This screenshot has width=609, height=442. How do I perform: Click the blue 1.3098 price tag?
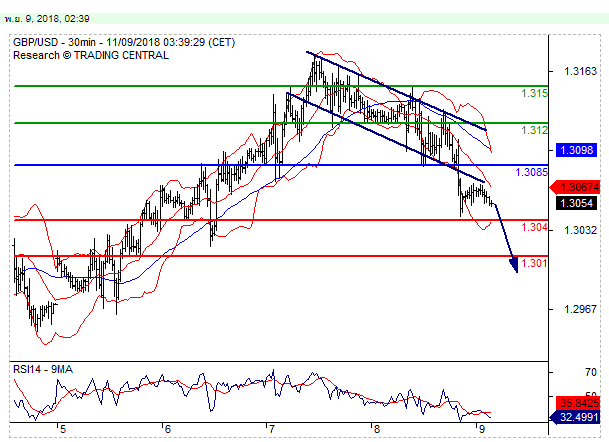pos(576,150)
